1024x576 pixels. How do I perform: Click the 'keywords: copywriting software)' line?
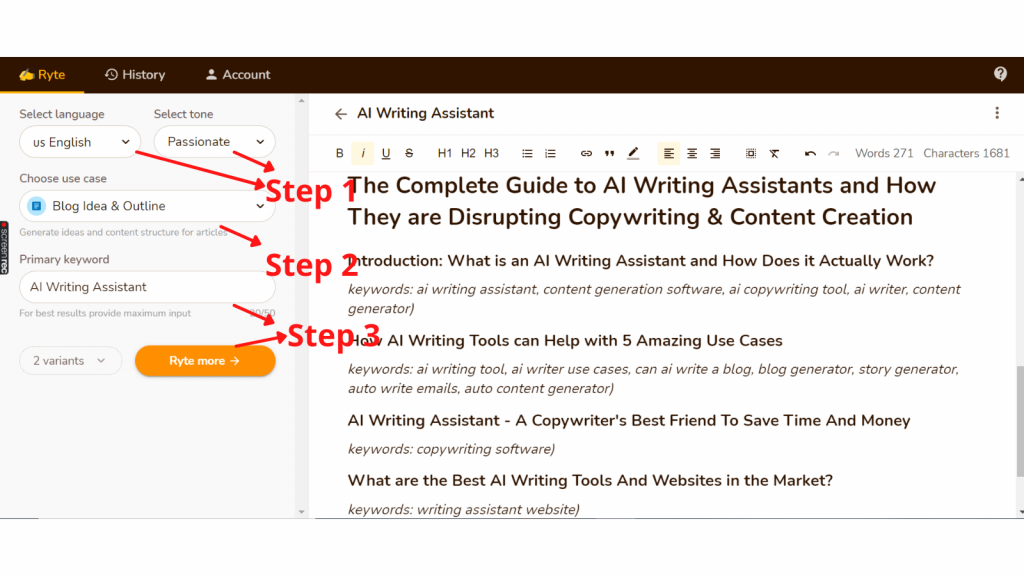451,449
